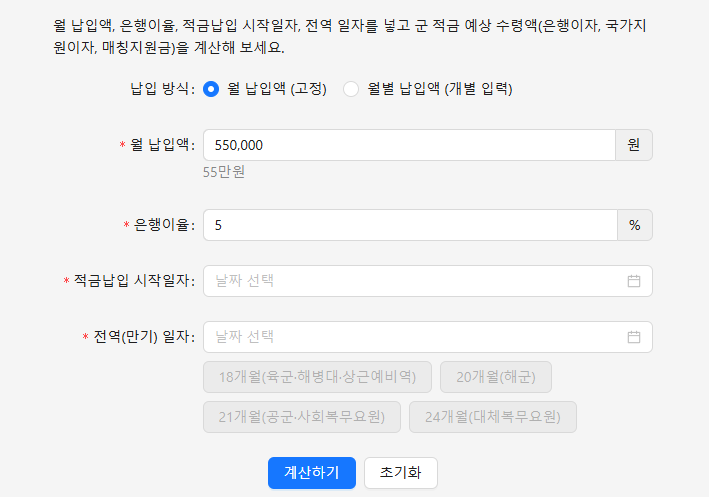Click the 적금납입 시작일자: field label
Screen dimensions: 709x497
point(134,281)
